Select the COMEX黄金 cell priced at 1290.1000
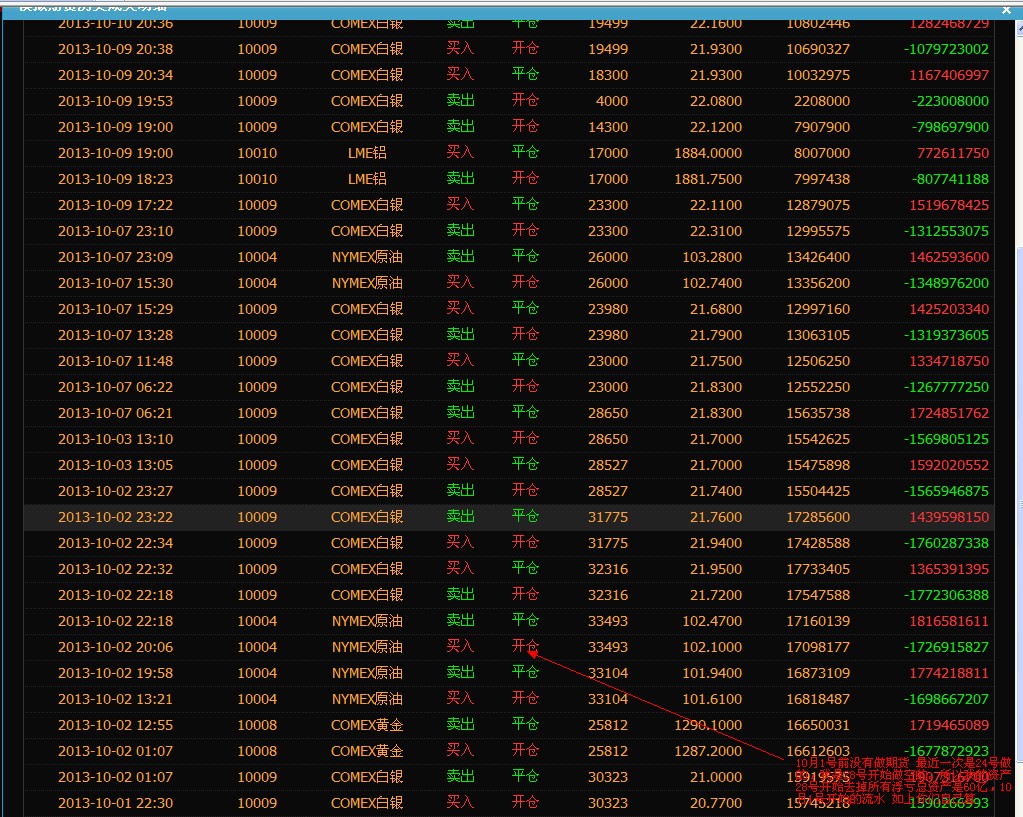 tap(367, 725)
